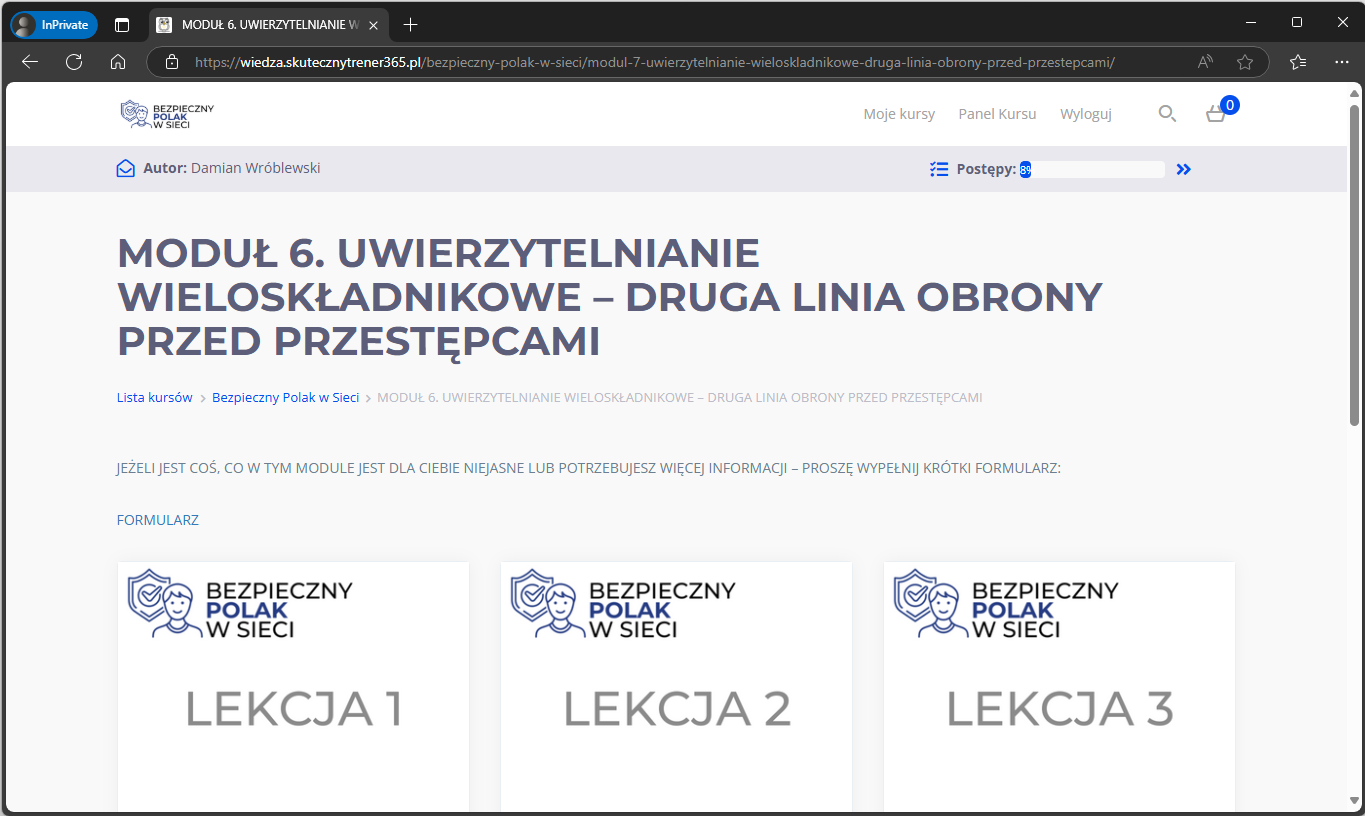The height and width of the screenshot is (816, 1365).
Task: Click the JEŻELI JEST COŚ instruction text
Action: pos(588,467)
